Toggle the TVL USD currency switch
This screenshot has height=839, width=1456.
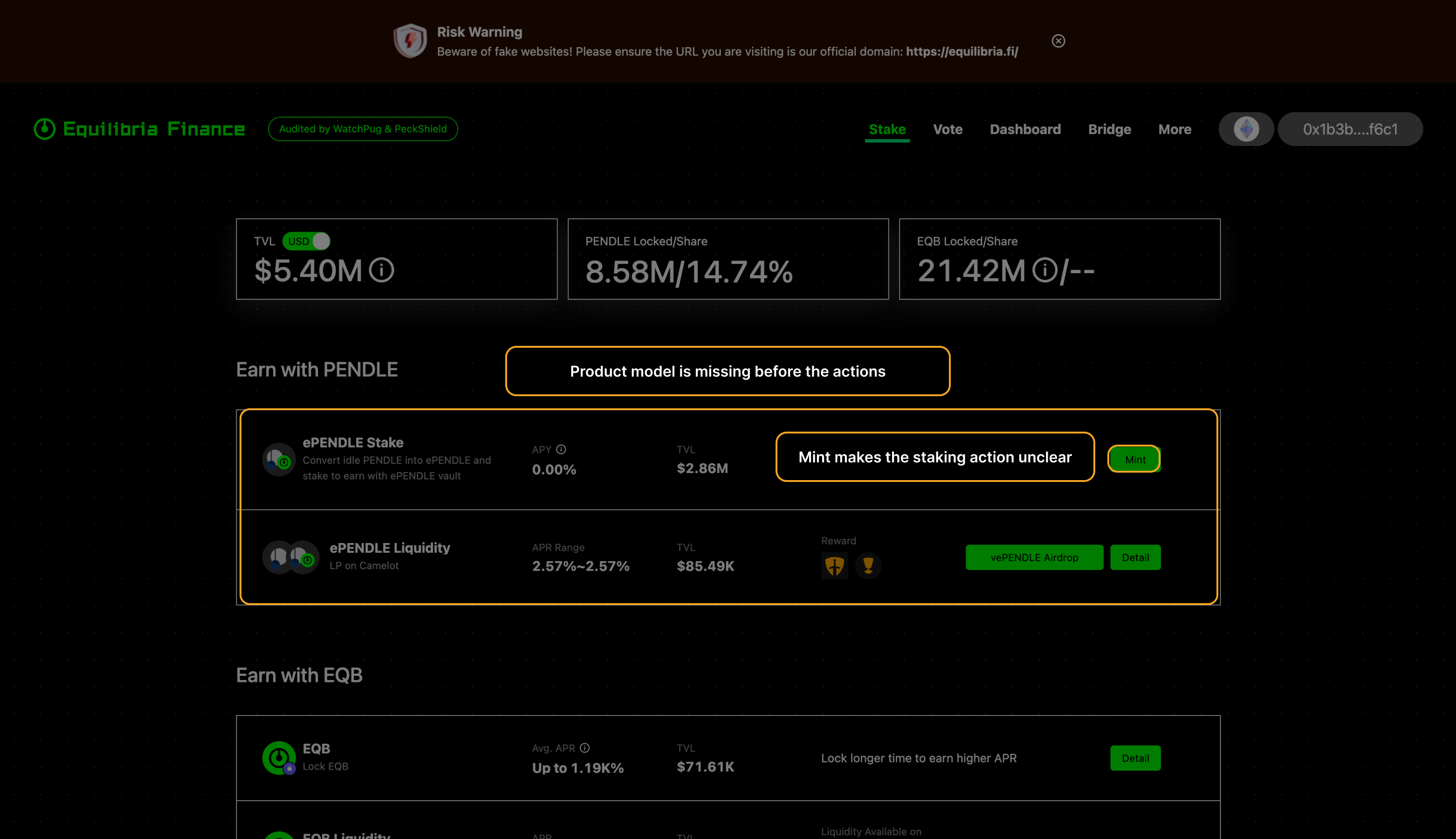pyautogui.click(x=306, y=241)
